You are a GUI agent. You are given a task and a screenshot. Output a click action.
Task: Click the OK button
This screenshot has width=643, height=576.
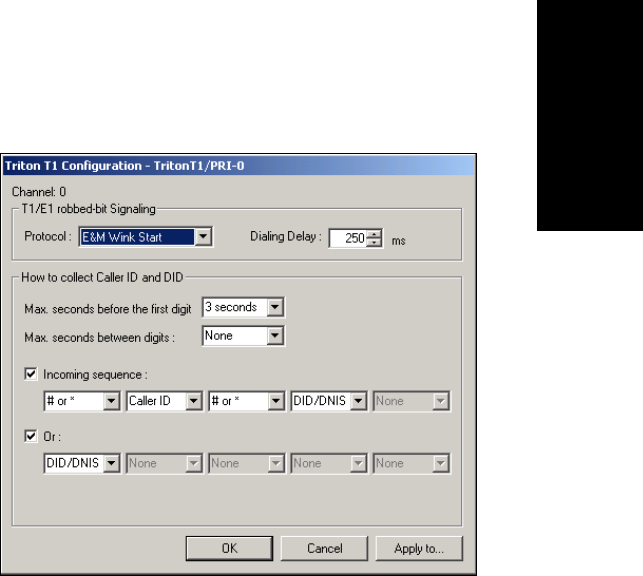click(x=229, y=548)
